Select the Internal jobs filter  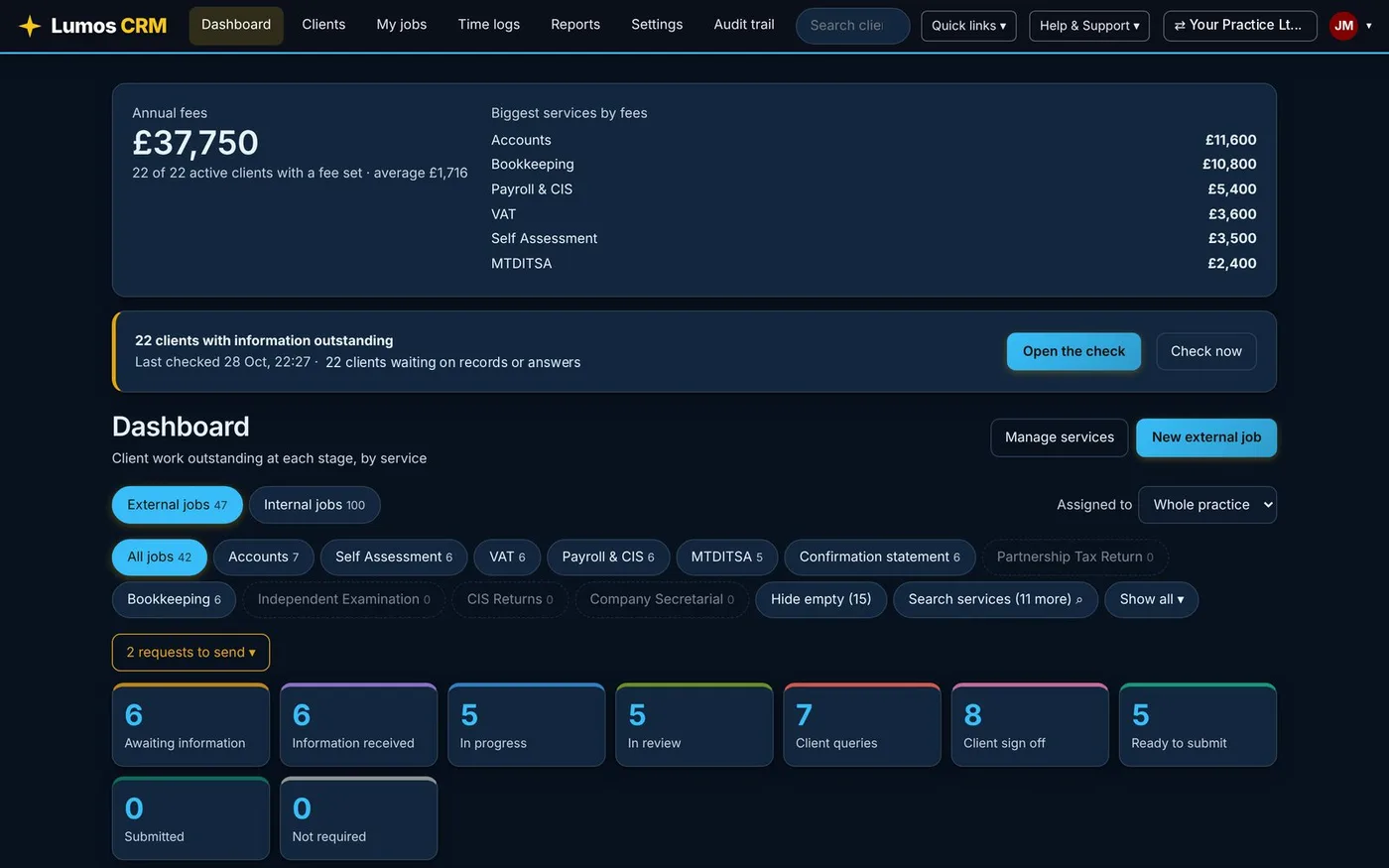coord(315,505)
